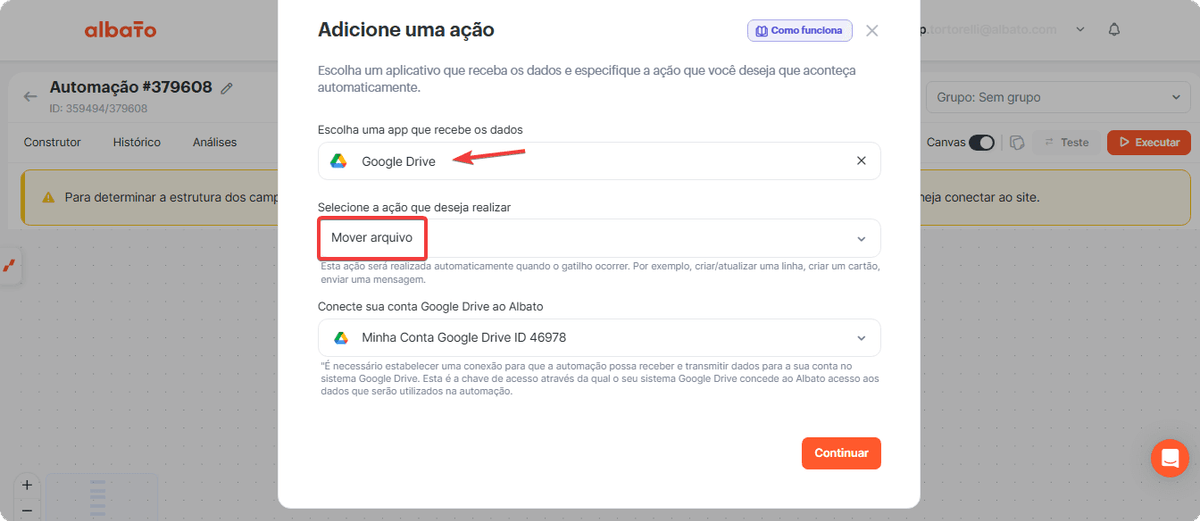
Task: Toggle the Canvas switch
Action: [x=982, y=142]
